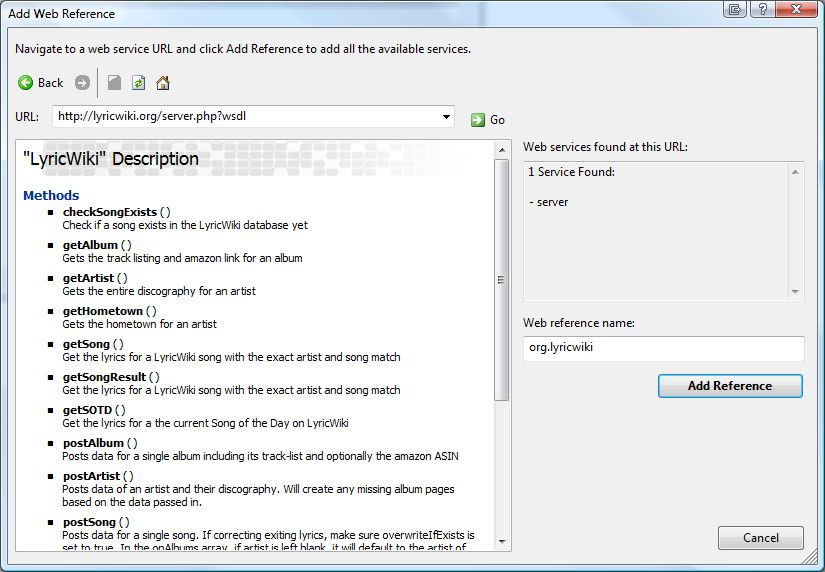Screen dimensions: 825x572
Task: Click description pane scroll up arrow
Action: [x=502, y=150]
